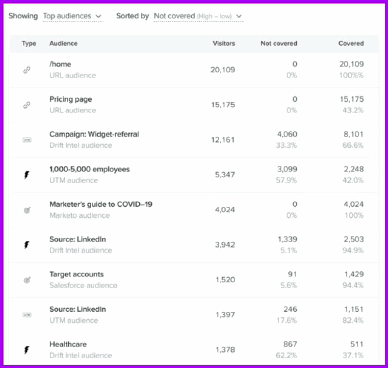388x368 pixels.
Task: Open the 1,000-5,000 employees audience
Action: tap(90, 169)
